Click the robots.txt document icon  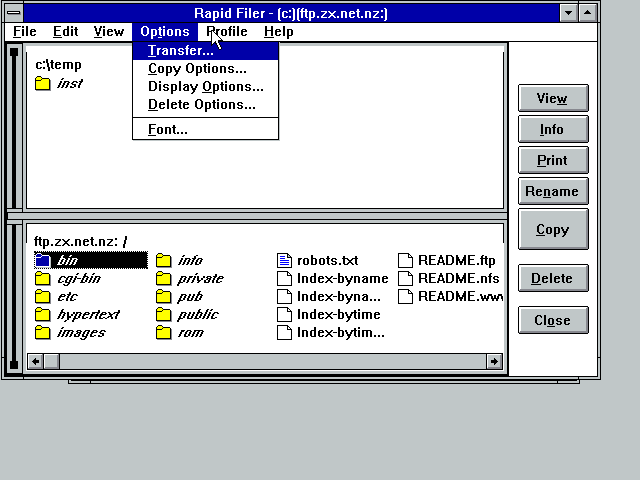point(284,260)
